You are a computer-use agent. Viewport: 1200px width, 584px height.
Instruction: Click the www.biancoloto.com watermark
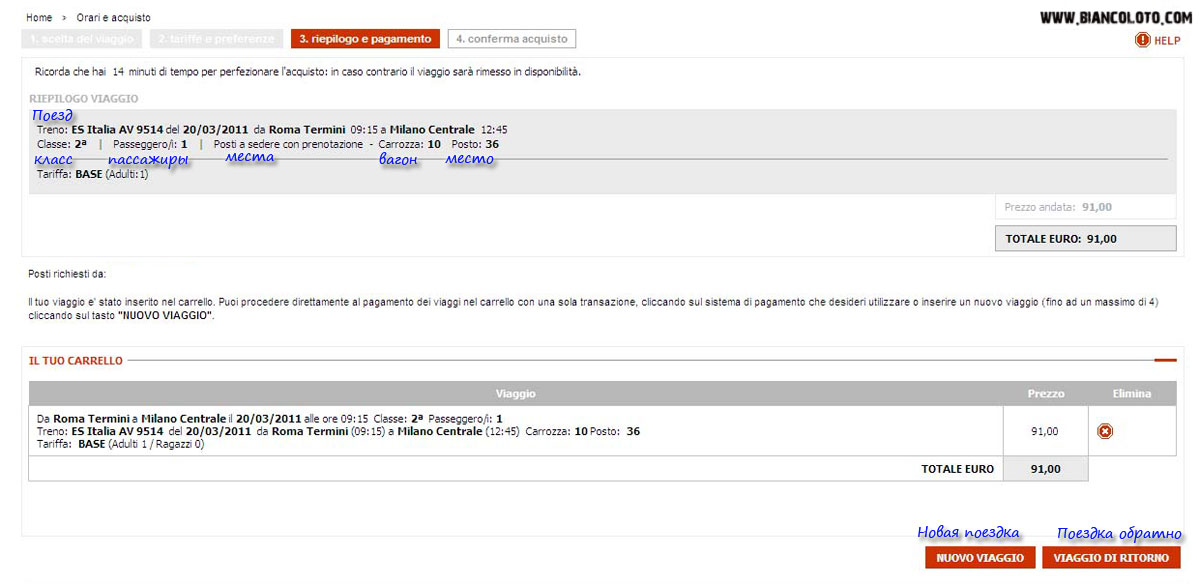point(1115,17)
